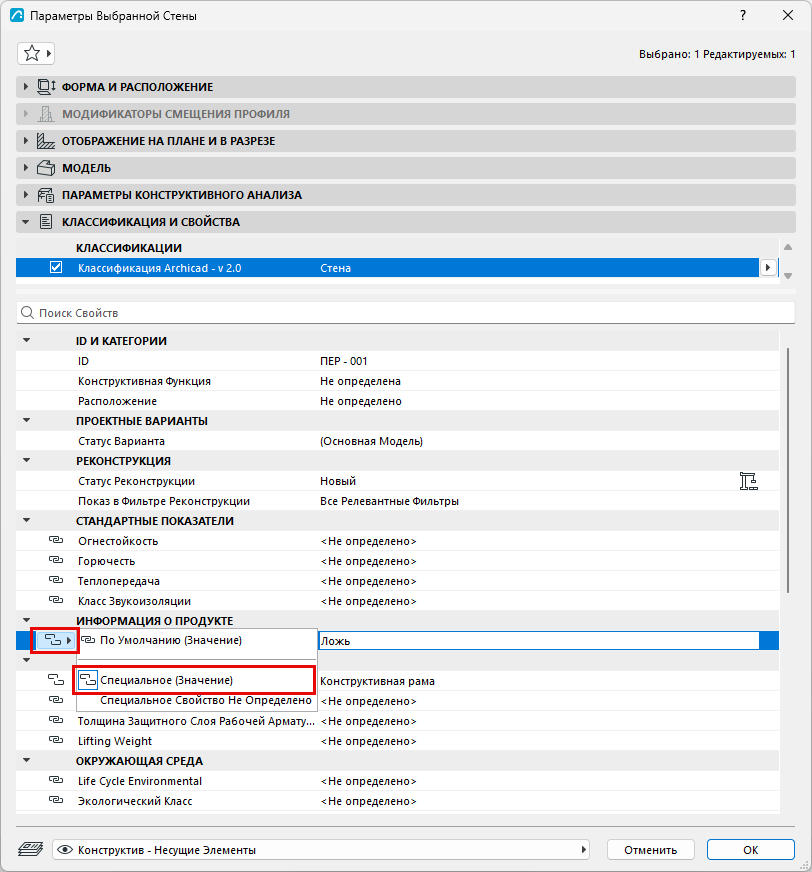Choose По Умолчанию (Значение) from the popup
The width and height of the screenshot is (812, 872).
pyautogui.click(x=197, y=641)
